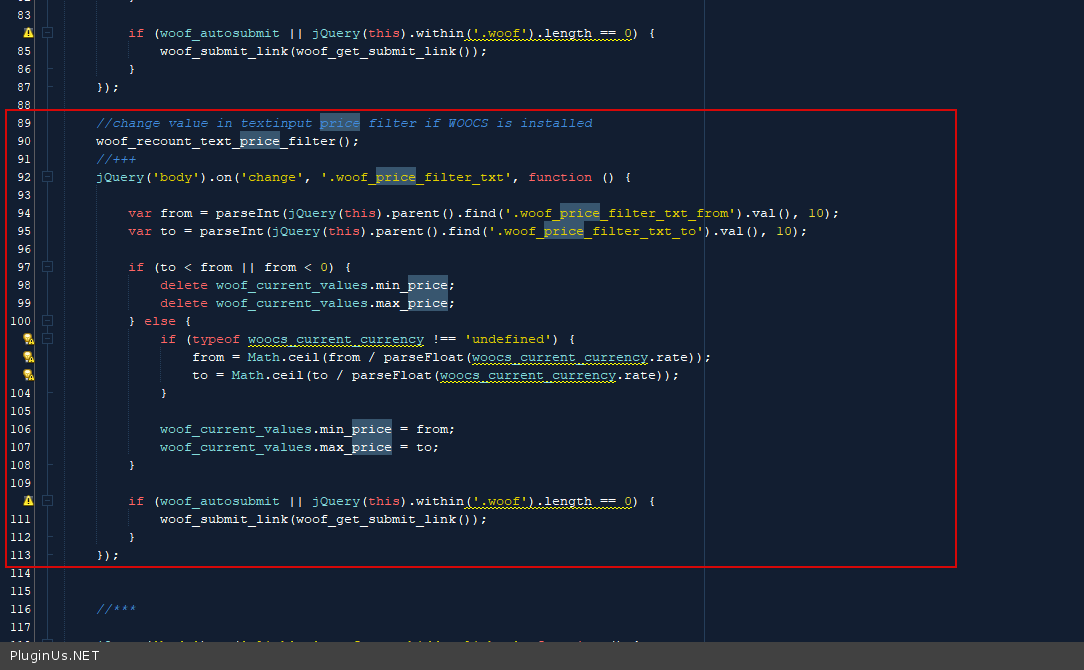
Task: Open the lightbulb hint on the 'from = Math.ceil' line
Action: (x=28, y=357)
